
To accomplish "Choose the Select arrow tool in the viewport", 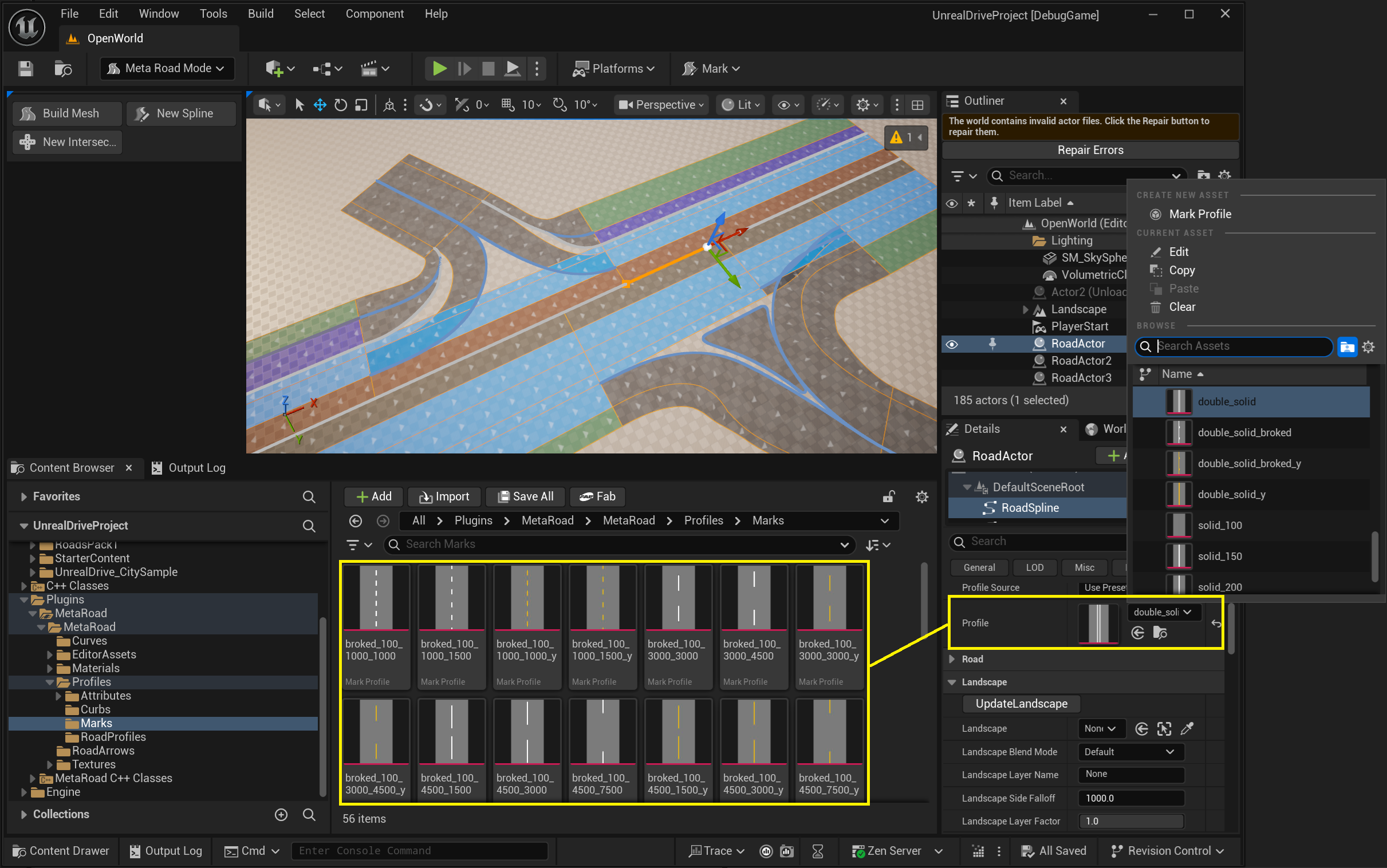I will click(299, 104).
